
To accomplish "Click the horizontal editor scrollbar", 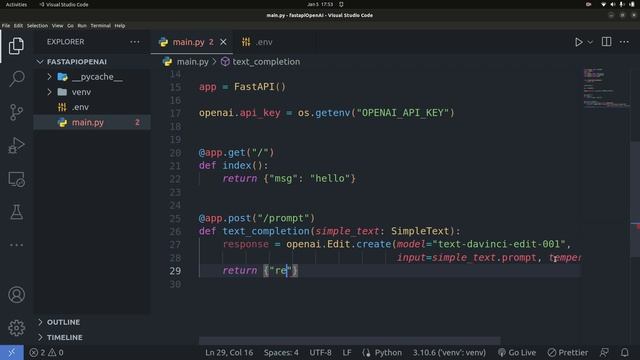I will (349, 341).
